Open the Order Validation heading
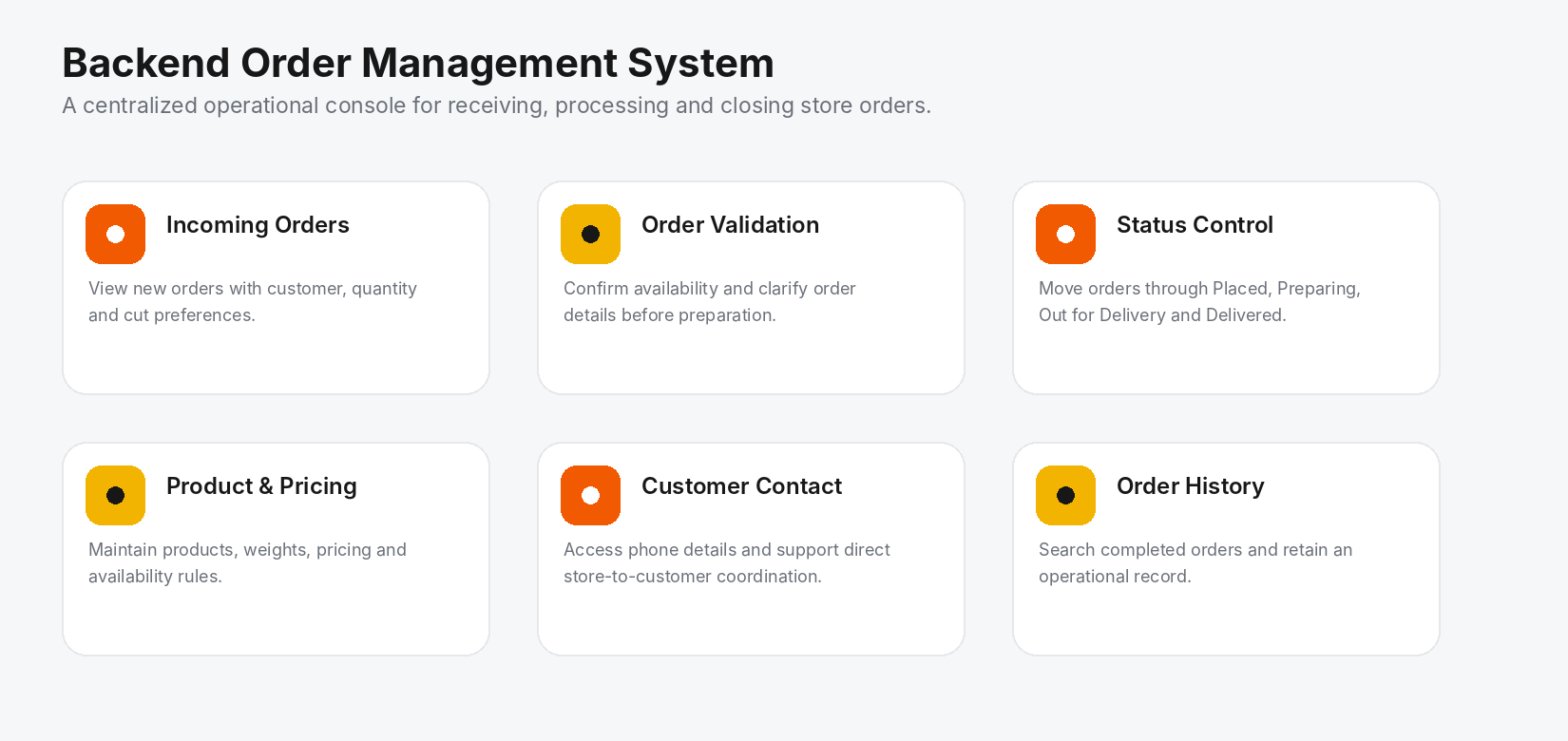The height and width of the screenshot is (741, 1568). 730,225
